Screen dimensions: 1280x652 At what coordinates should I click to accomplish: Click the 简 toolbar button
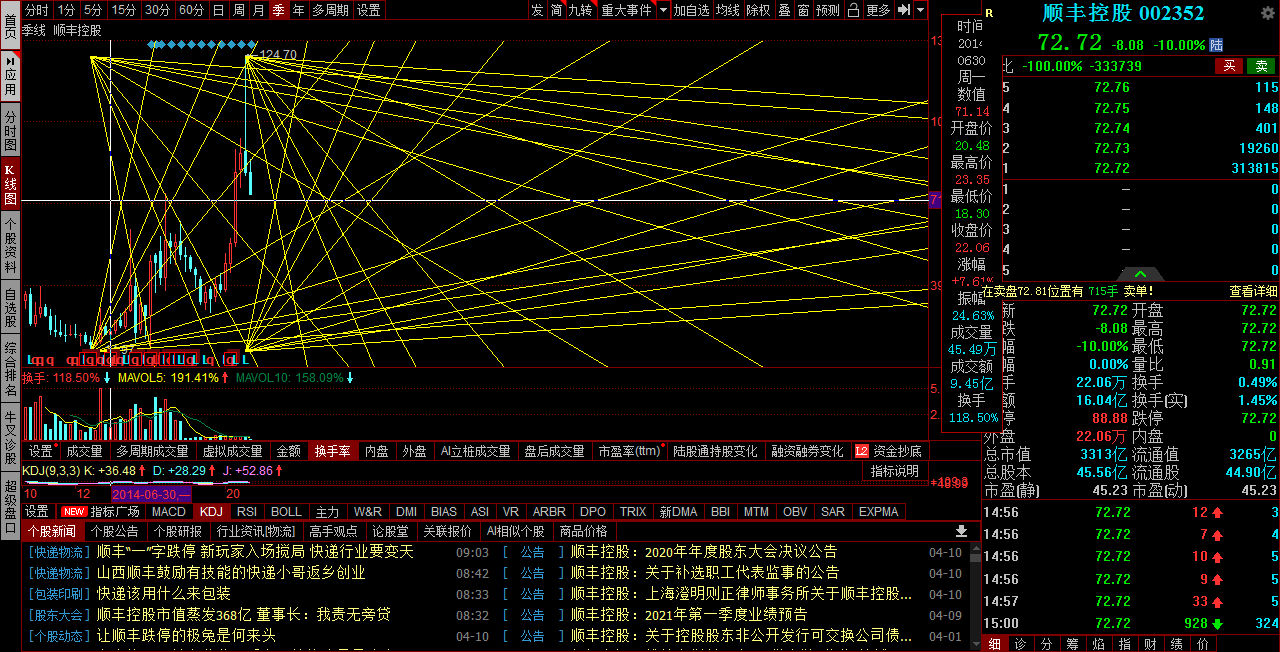[556, 10]
